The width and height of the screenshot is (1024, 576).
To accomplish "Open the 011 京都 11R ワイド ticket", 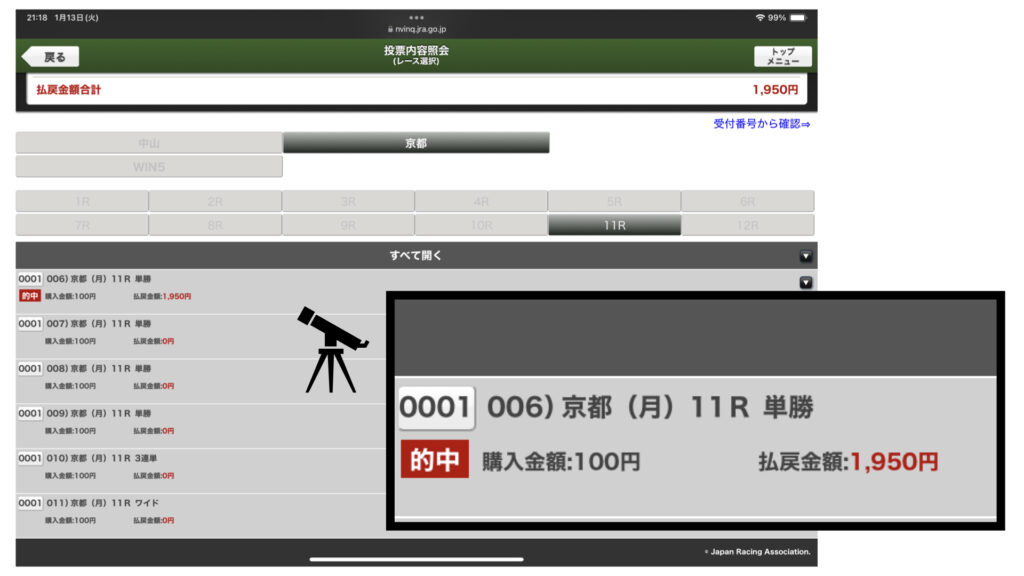I will [x=100, y=503].
